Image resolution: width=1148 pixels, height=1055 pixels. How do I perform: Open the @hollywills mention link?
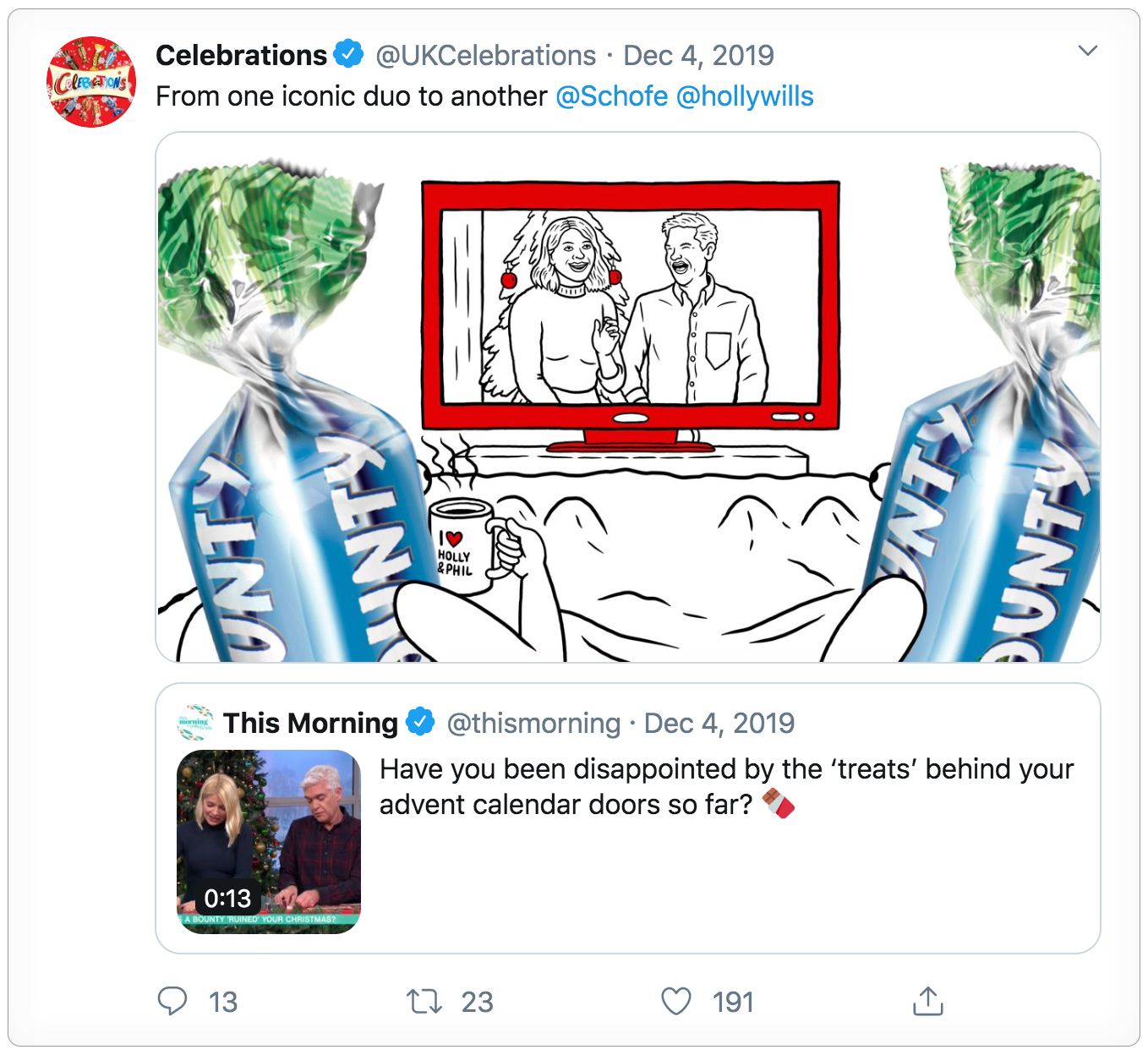point(745,96)
